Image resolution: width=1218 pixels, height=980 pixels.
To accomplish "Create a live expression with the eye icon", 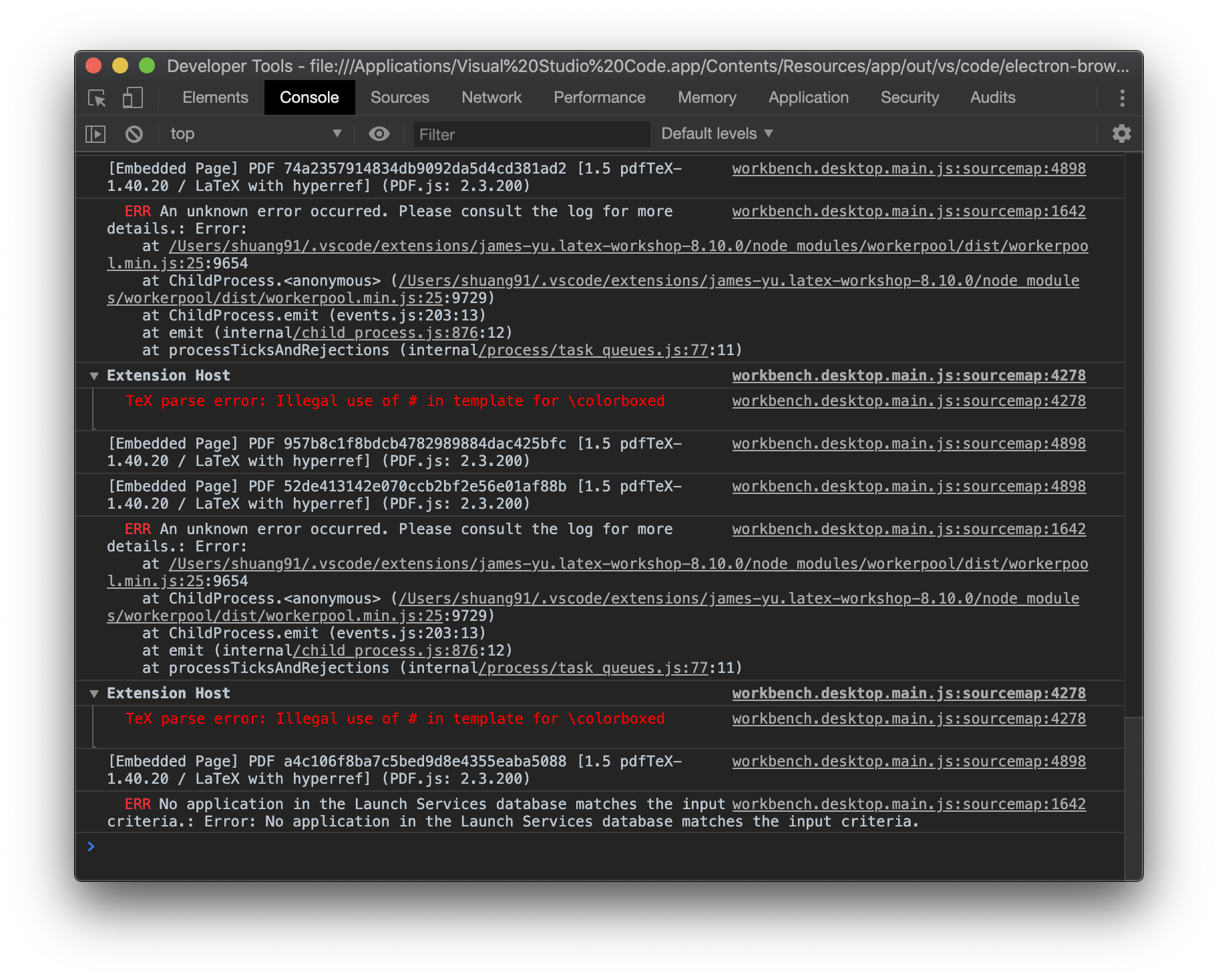I will [379, 134].
